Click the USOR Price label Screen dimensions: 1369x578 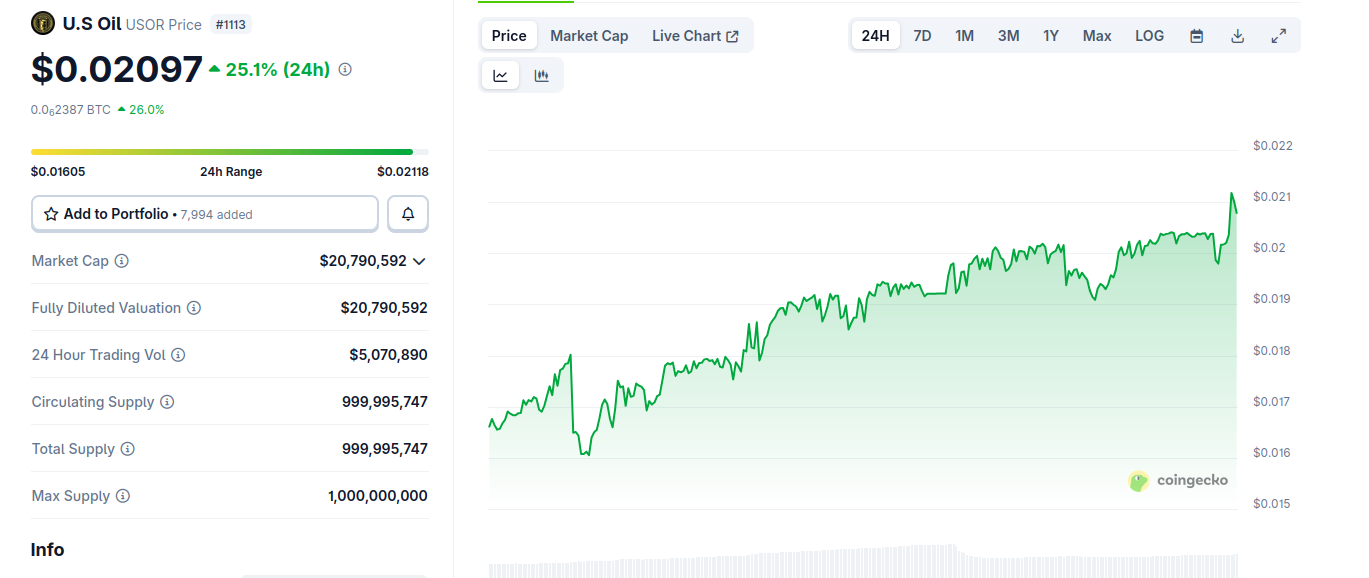[163, 24]
